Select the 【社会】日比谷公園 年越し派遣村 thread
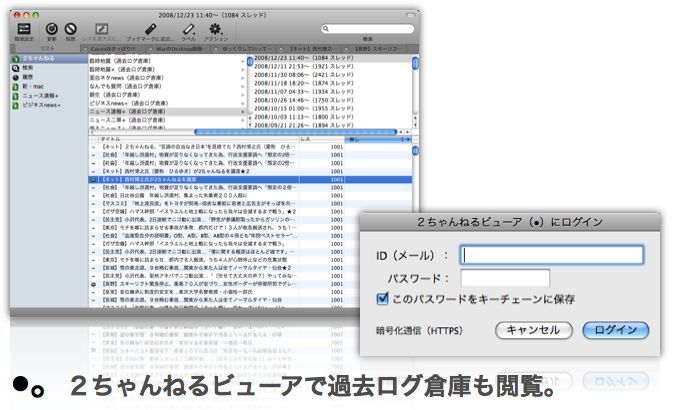The width and height of the screenshot is (675, 410). point(251,196)
